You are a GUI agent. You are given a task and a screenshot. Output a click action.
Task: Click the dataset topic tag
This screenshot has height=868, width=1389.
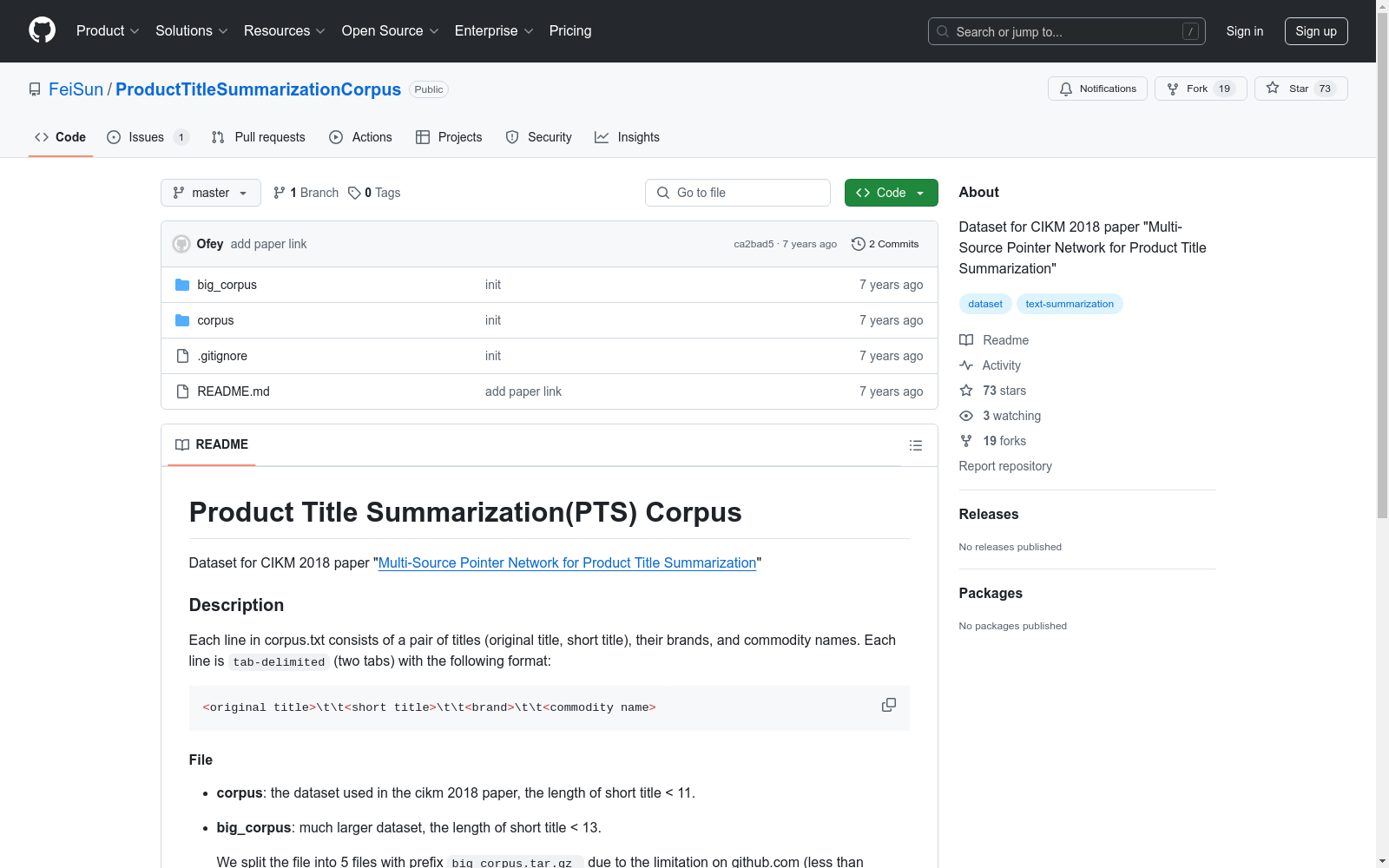point(985,304)
